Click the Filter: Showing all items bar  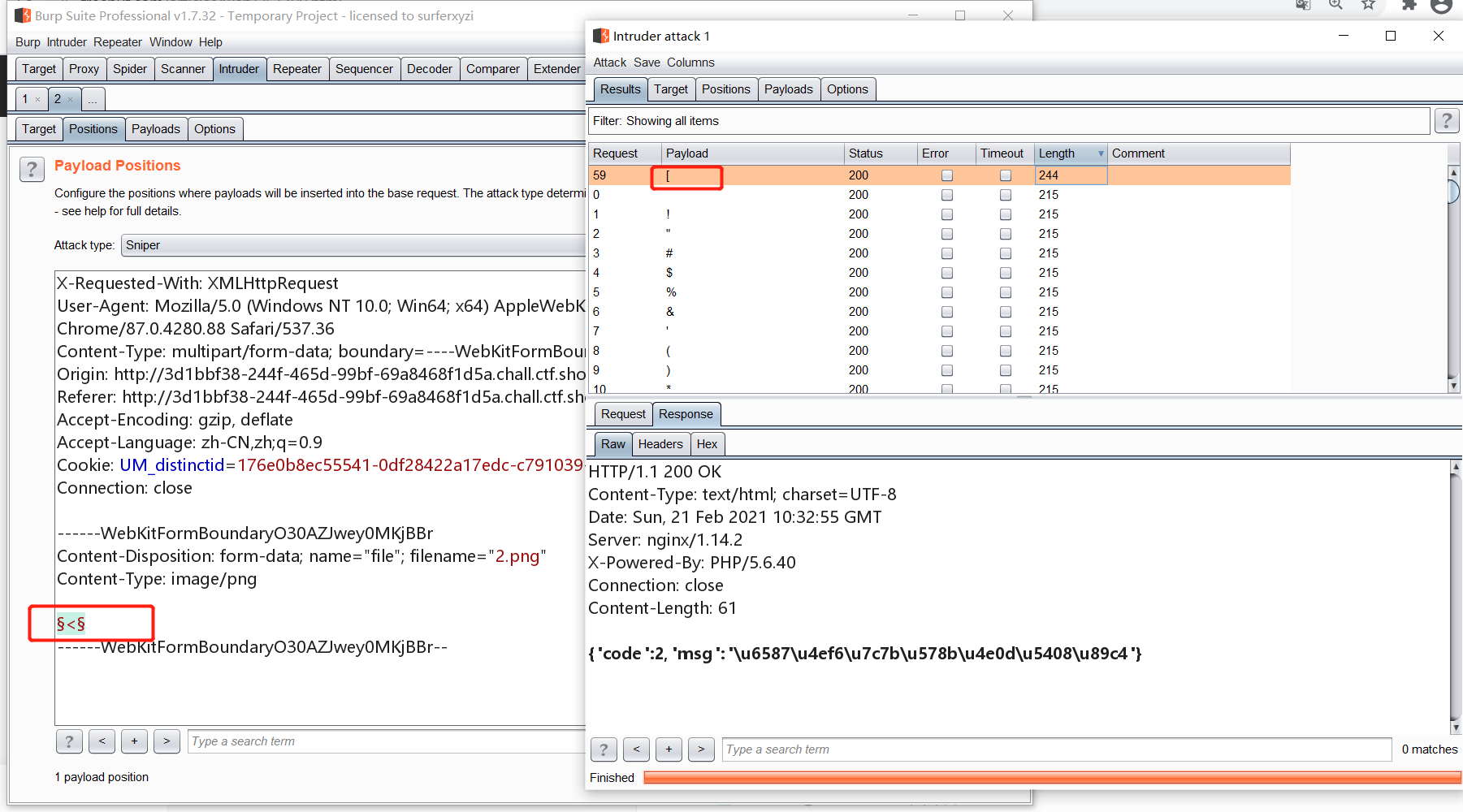click(1009, 121)
